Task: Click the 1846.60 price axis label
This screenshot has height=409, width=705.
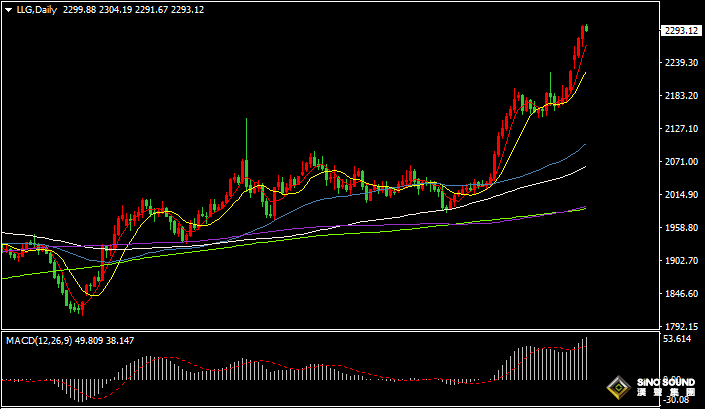Action: (680, 294)
